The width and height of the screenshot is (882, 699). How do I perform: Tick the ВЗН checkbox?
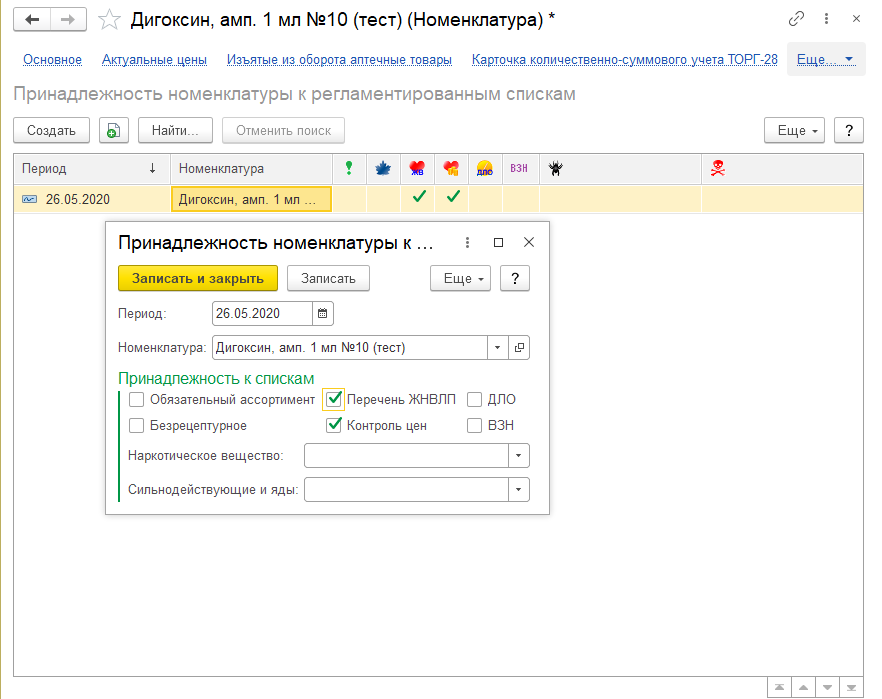(474, 426)
